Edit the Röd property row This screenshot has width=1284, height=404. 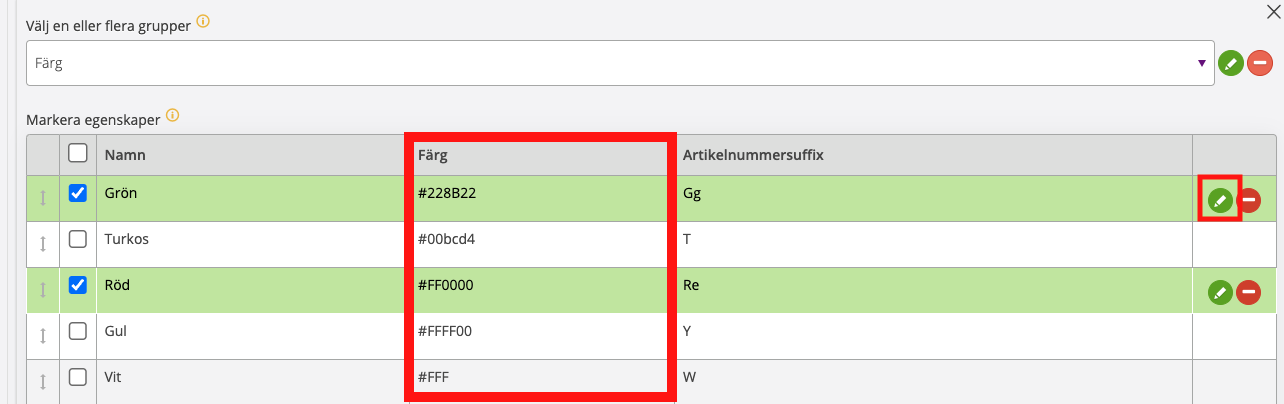1220,292
